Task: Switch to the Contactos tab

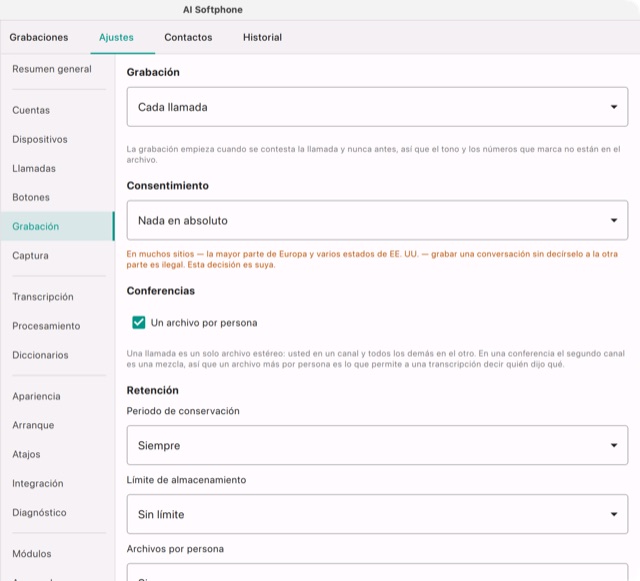Action: (188, 37)
